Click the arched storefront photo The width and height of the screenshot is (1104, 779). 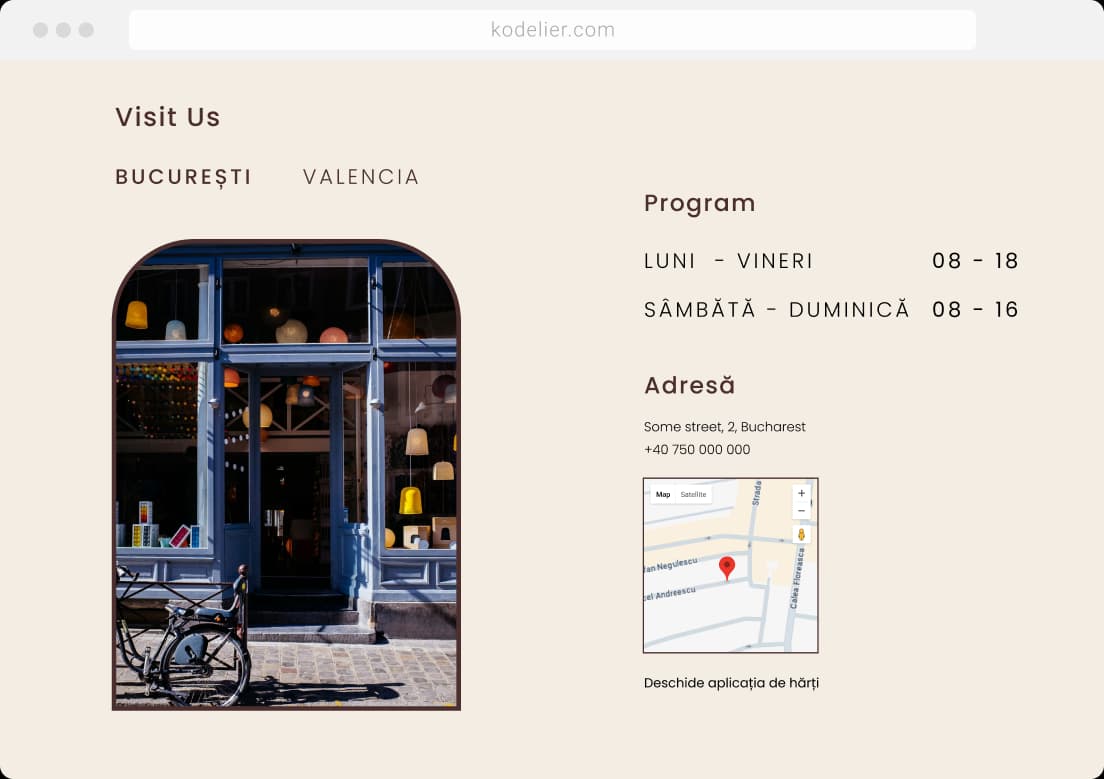click(287, 475)
